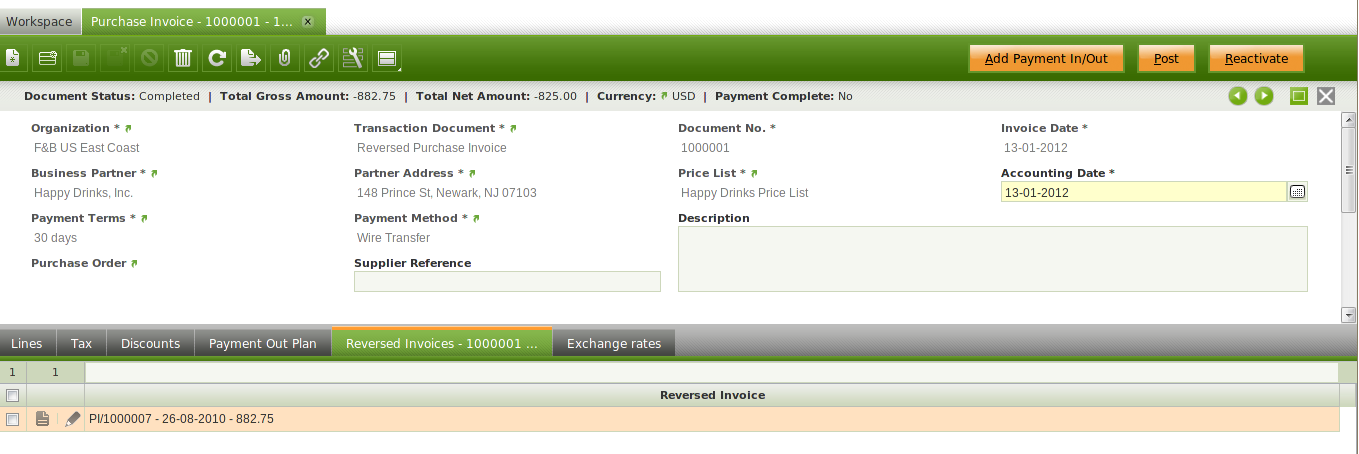Go to next record with green arrow
Viewport: 1359px width, 454px height.
tap(1264, 96)
